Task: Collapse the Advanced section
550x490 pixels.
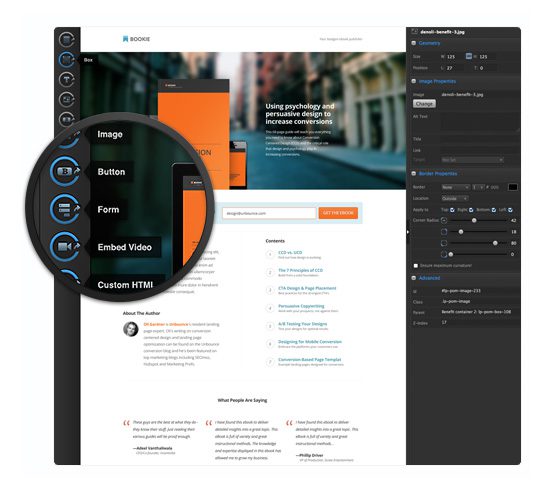Action: [414, 278]
